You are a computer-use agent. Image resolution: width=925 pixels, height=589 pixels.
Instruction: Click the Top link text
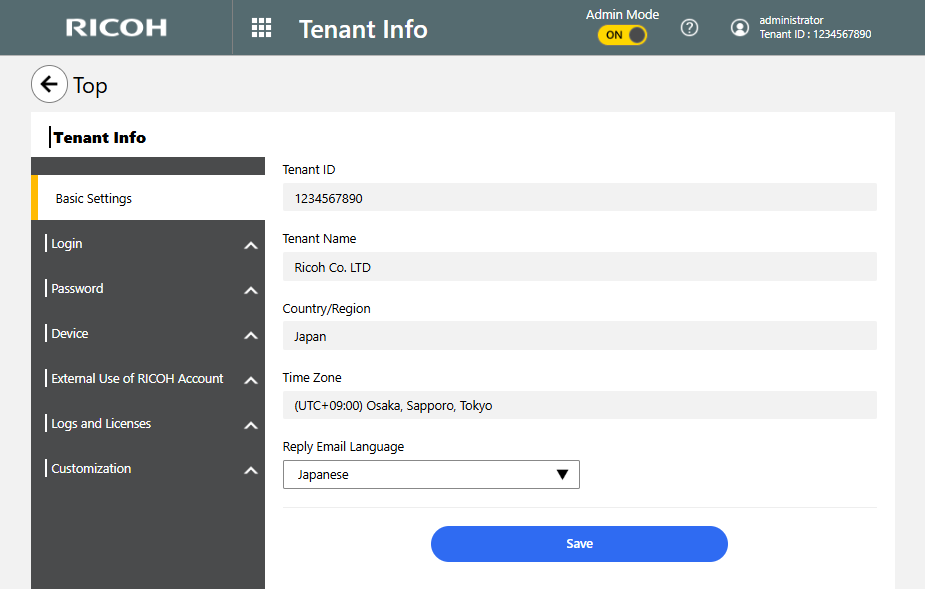coord(90,86)
